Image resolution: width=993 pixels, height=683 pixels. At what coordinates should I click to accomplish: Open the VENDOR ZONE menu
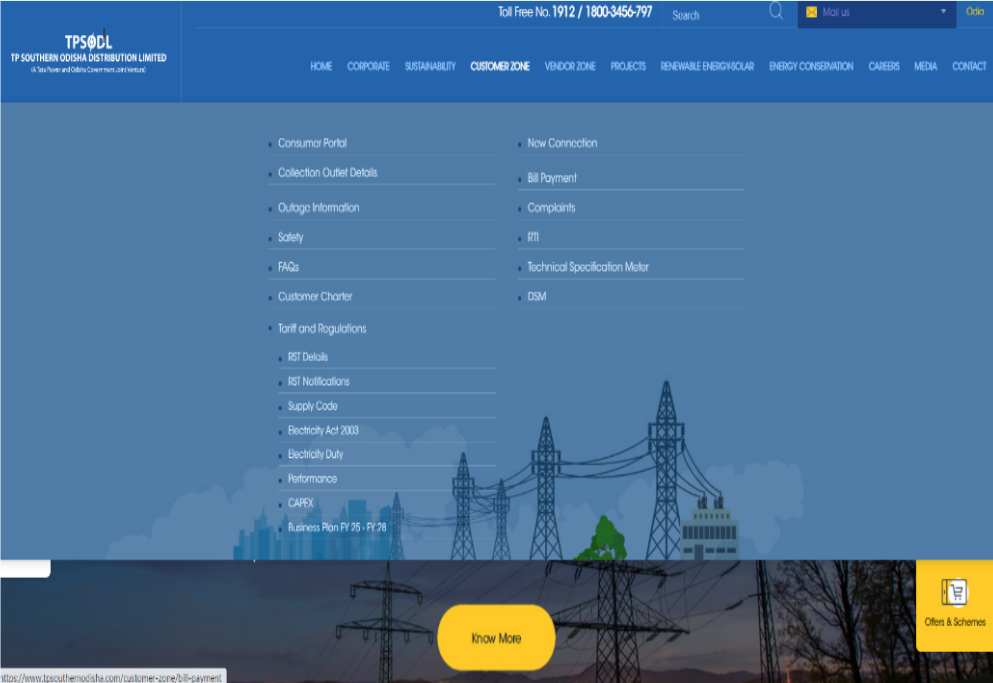click(570, 66)
